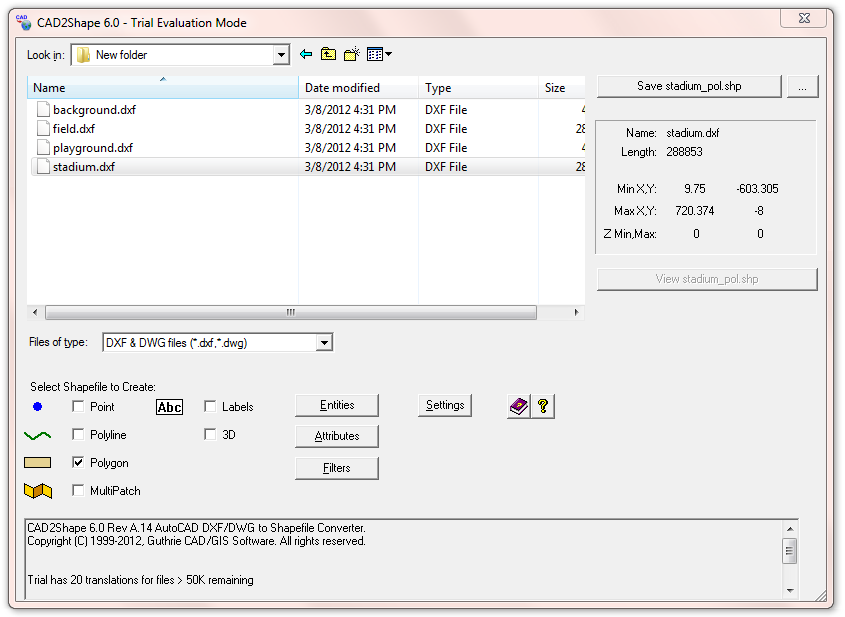Viewport: 845px width, 617px height.
Task: Click the background.dxf file icon
Action: 43,109
